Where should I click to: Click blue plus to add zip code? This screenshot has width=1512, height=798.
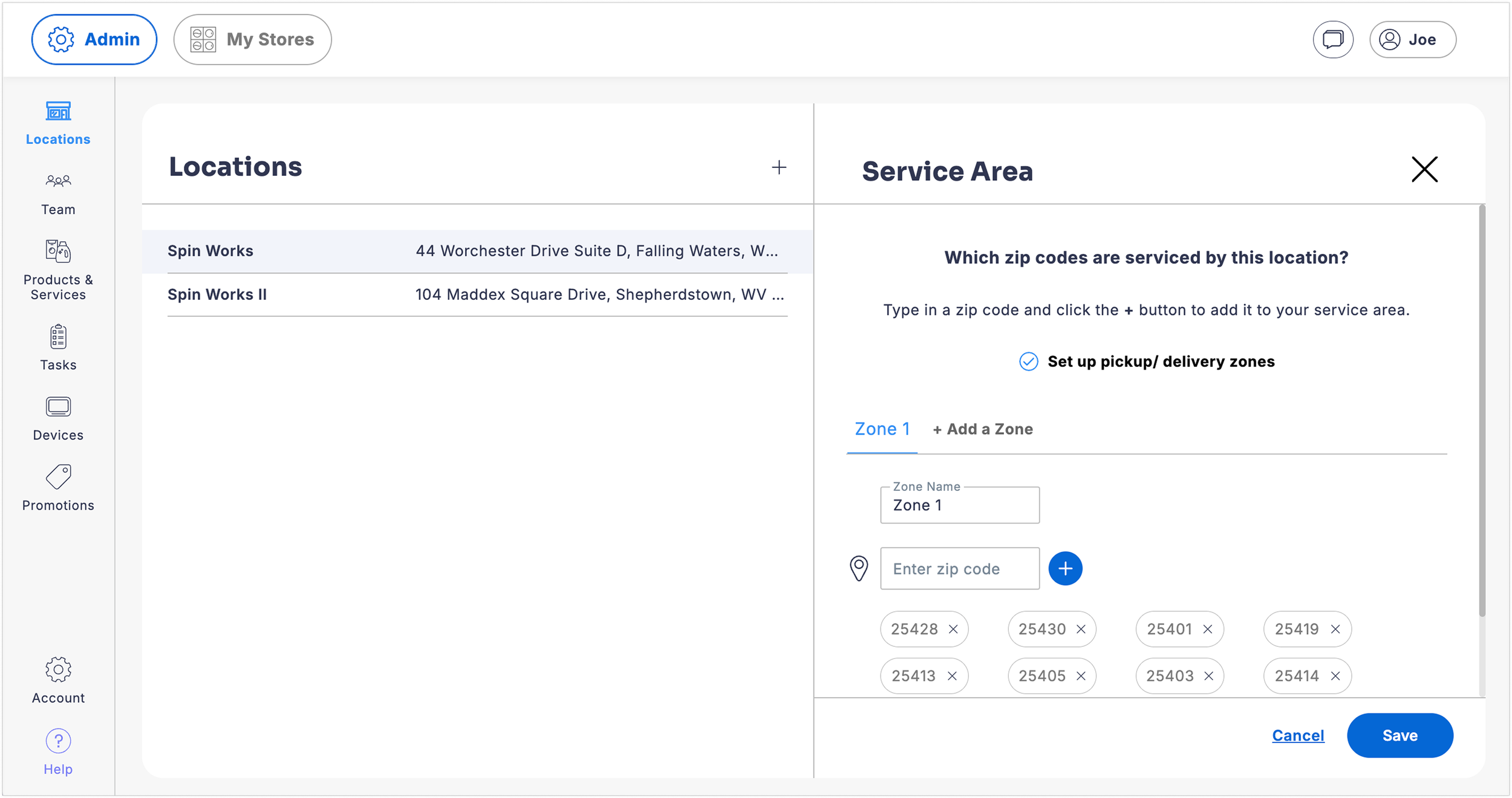pyautogui.click(x=1065, y=568)
